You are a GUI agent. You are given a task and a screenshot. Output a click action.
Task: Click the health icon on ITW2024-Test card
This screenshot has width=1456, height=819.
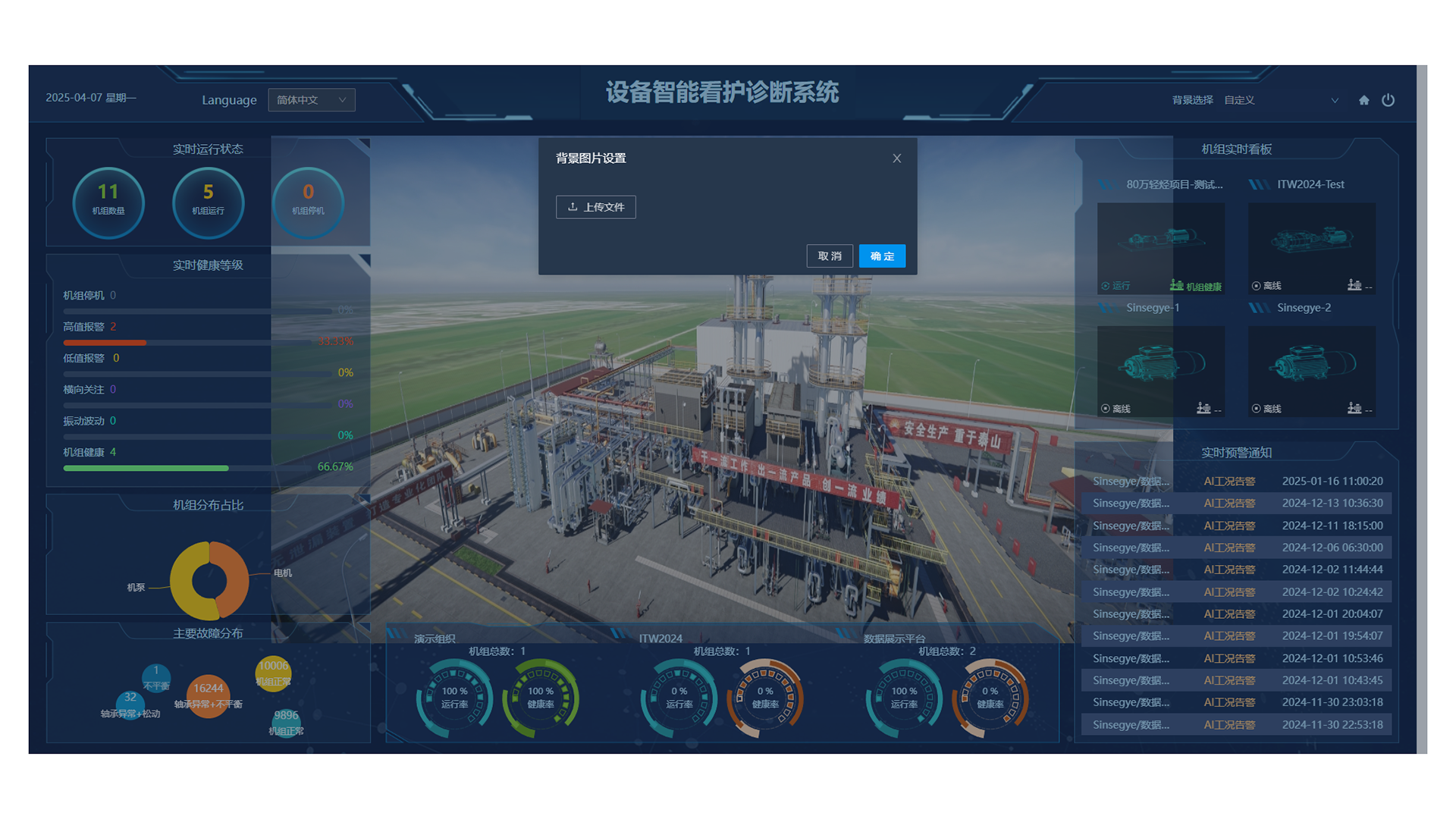click(1354, 285)
